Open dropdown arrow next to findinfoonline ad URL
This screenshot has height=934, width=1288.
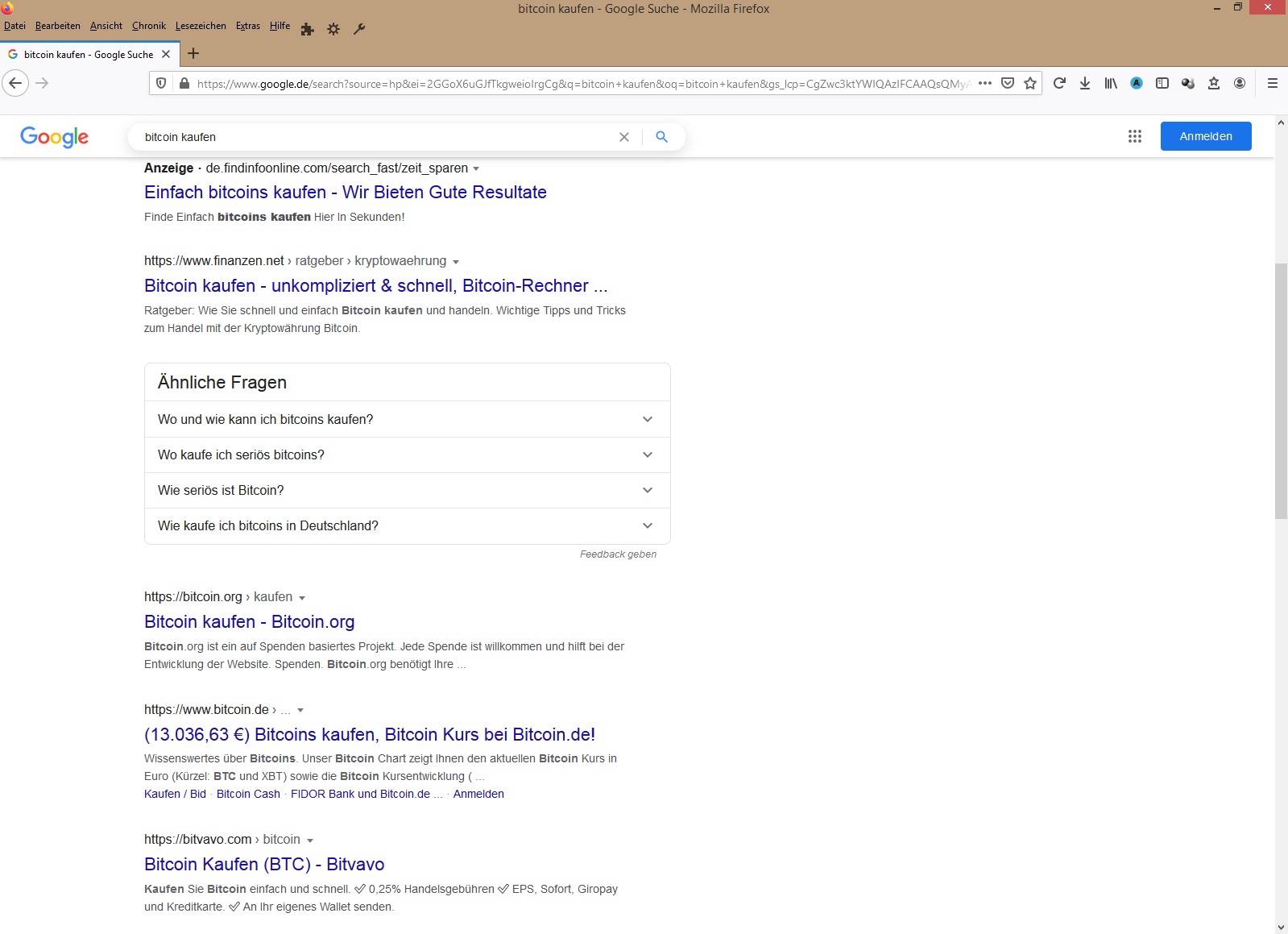tap(476, 168)
